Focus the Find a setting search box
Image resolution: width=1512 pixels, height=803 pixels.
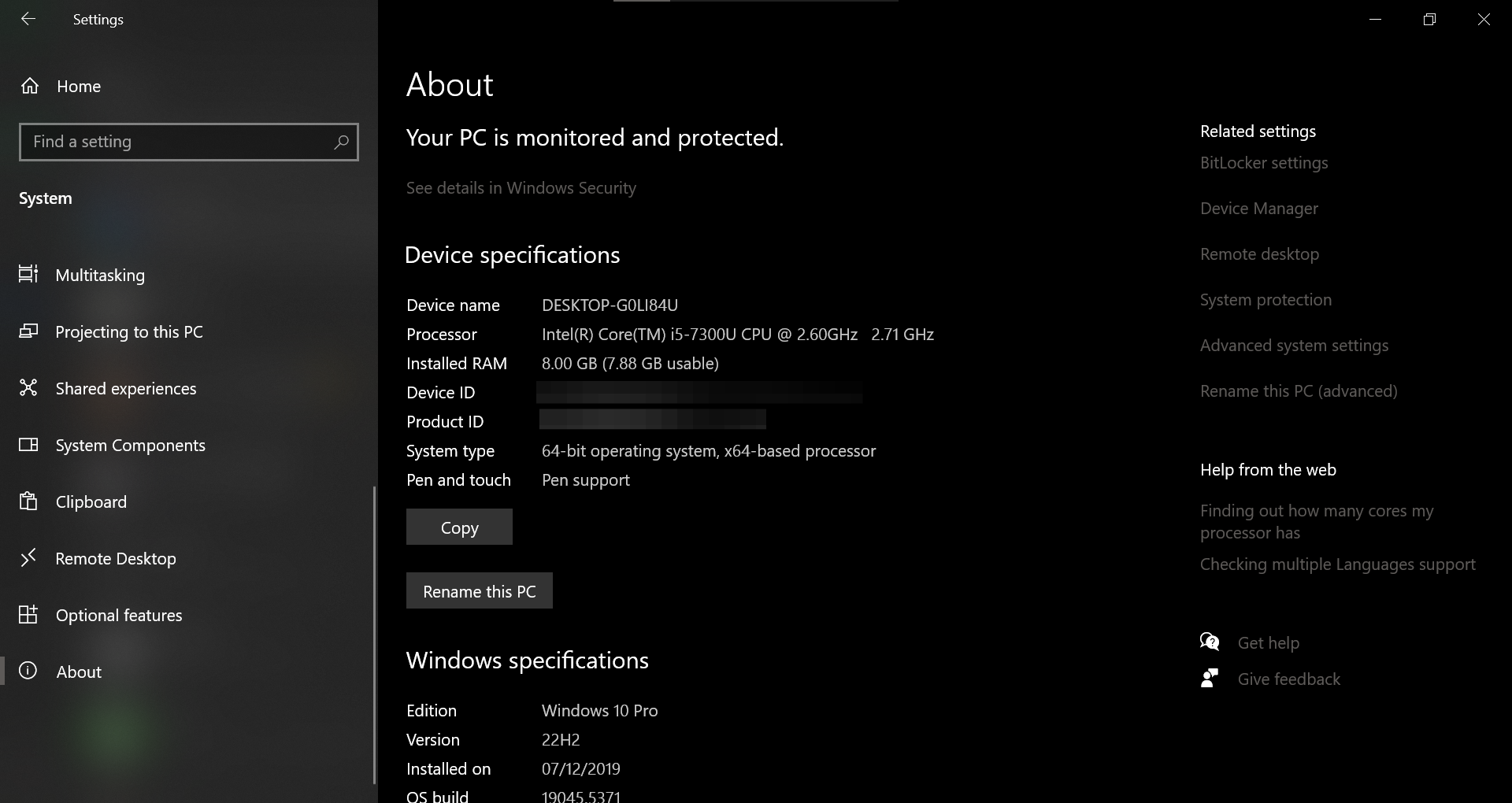[x=189, y=142]
